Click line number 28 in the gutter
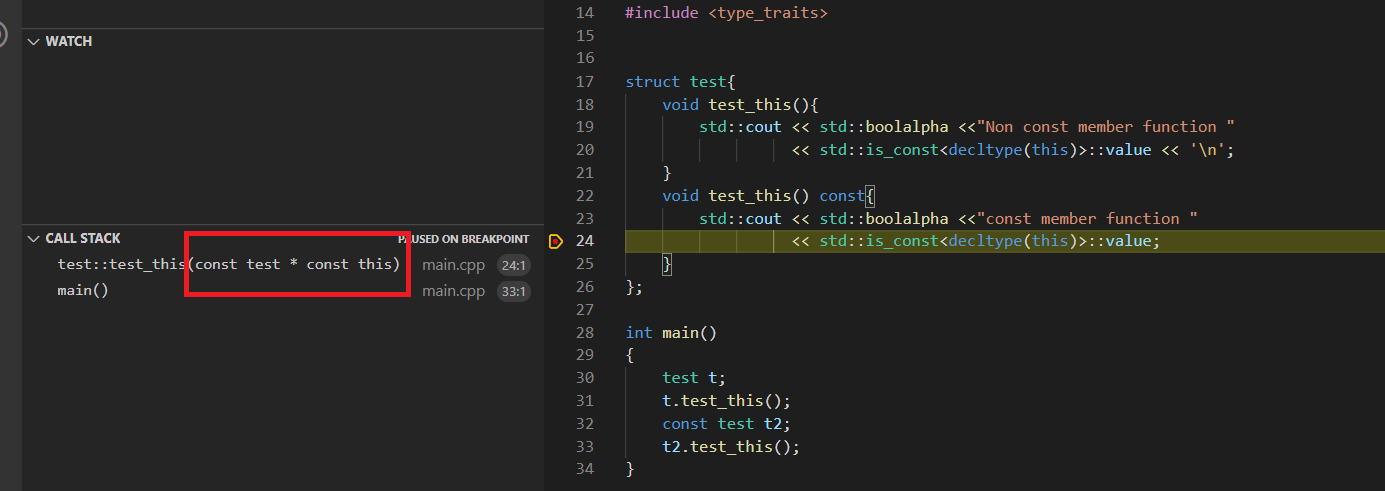1385x491 pixels. pos(585,333)
